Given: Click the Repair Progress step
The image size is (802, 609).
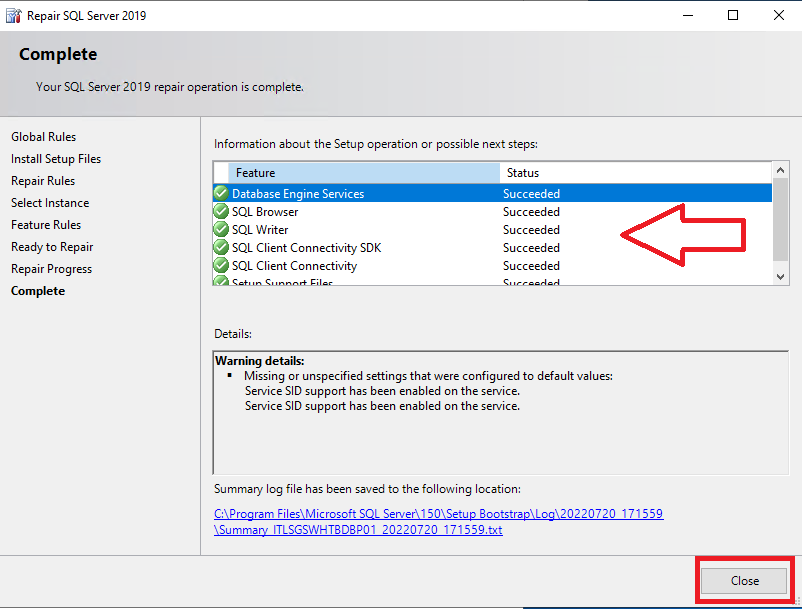Looking at the screenshot, I should (52, 269).
